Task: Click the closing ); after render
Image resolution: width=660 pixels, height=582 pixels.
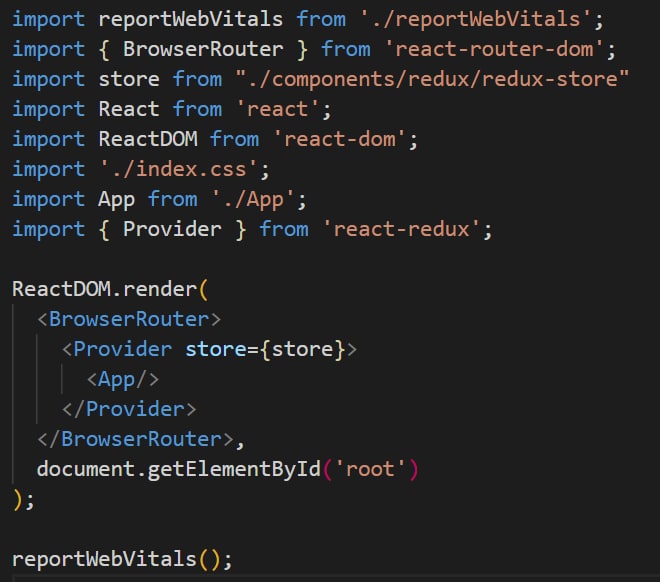Action: [x=24, y=500]
